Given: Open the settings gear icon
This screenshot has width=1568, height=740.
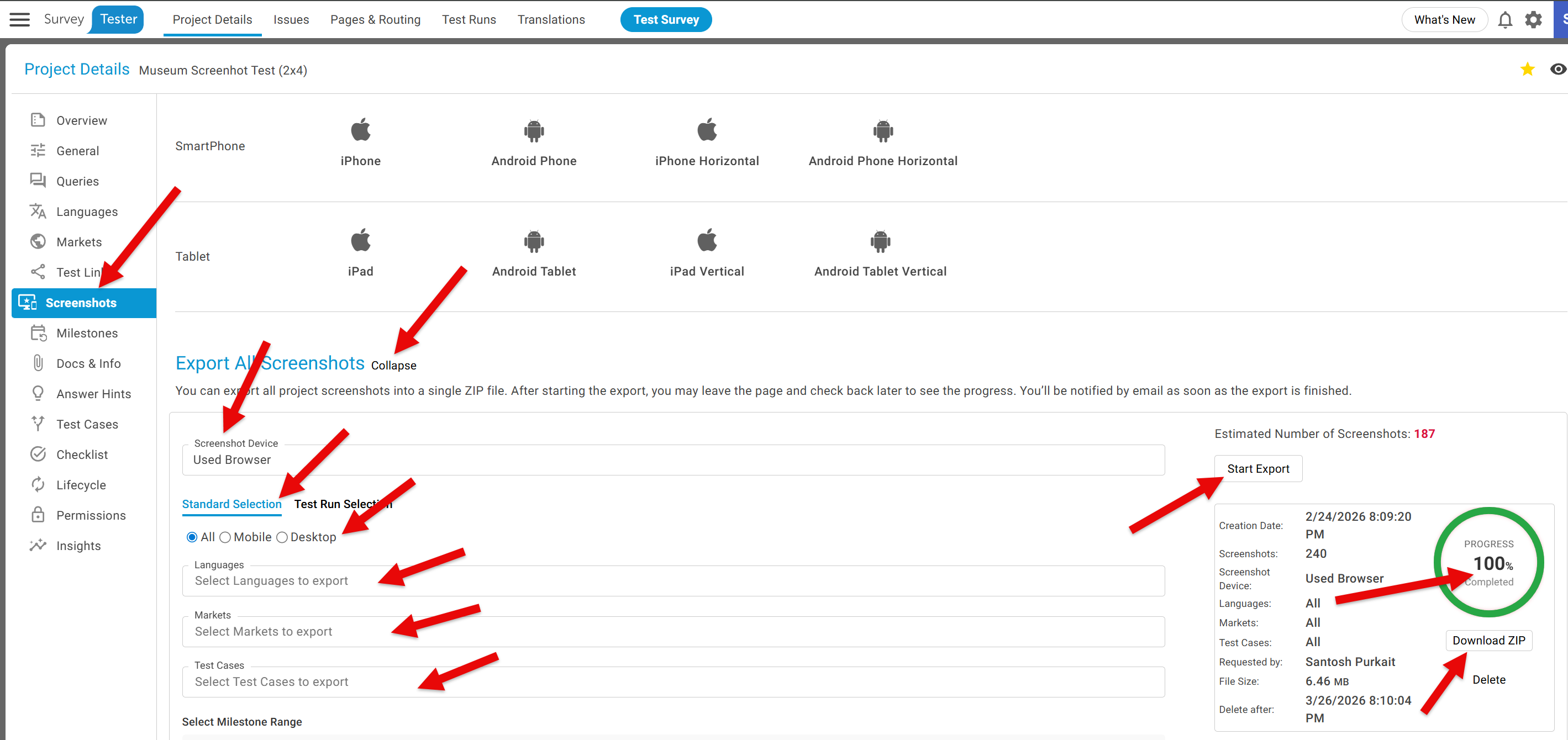Looking at the screenshot, I should coord(1533,20).
